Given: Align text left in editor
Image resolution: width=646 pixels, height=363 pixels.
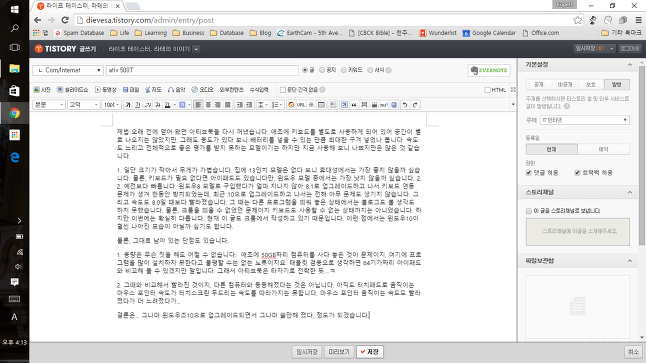Looking at the screenshot, I should point(198,105).
